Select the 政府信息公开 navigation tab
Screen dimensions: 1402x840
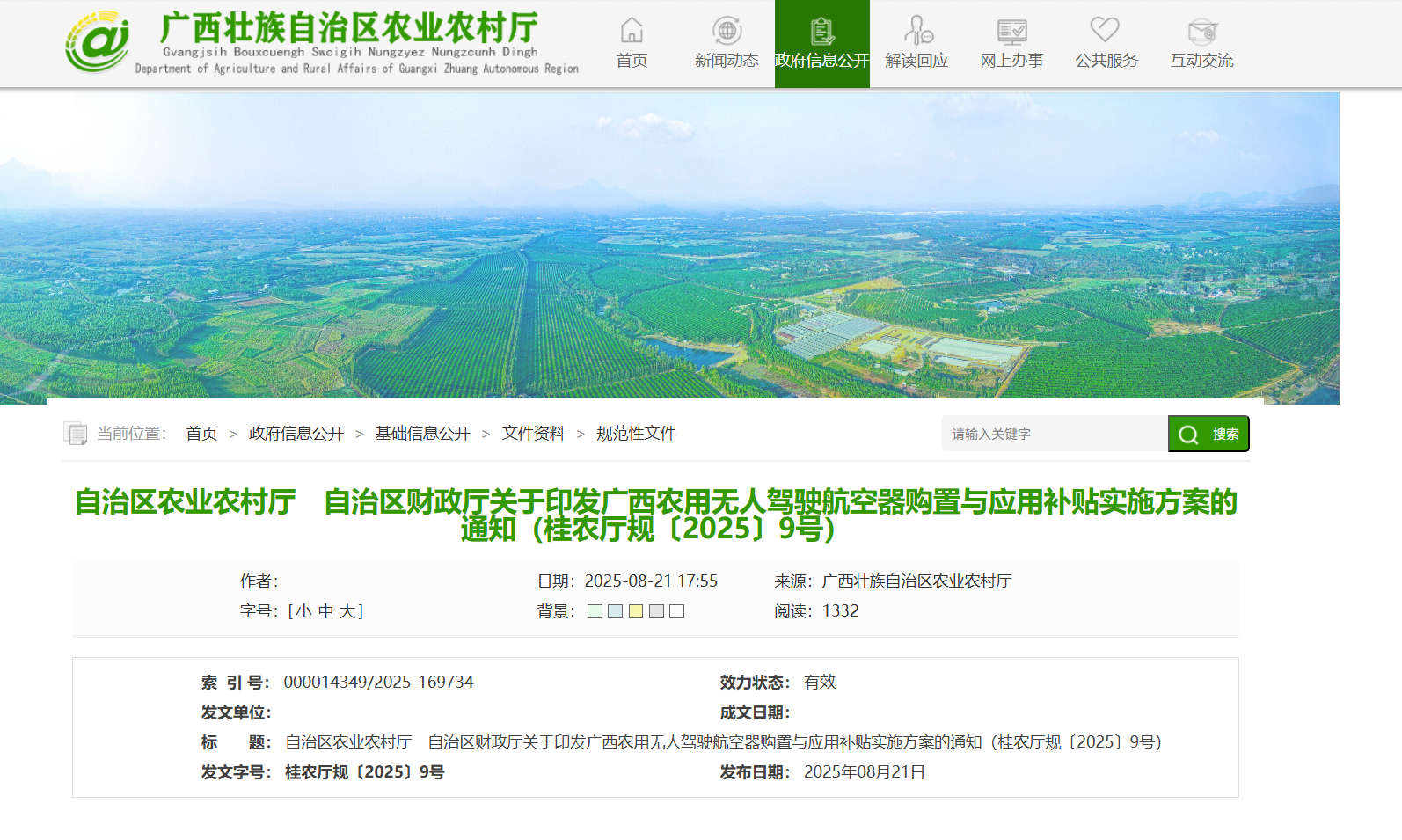point(821,44)
